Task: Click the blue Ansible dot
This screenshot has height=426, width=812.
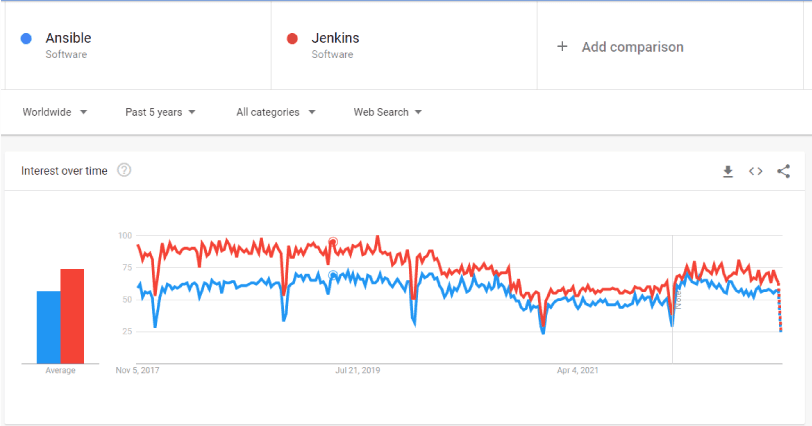Action: 27,39
